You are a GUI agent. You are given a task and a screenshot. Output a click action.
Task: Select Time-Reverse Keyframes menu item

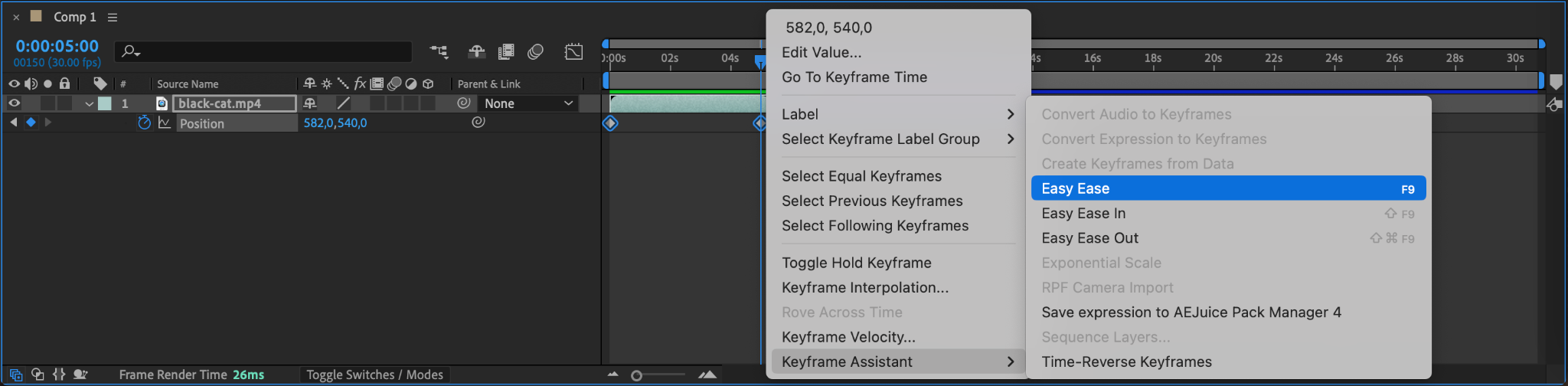coord(1126,361)
